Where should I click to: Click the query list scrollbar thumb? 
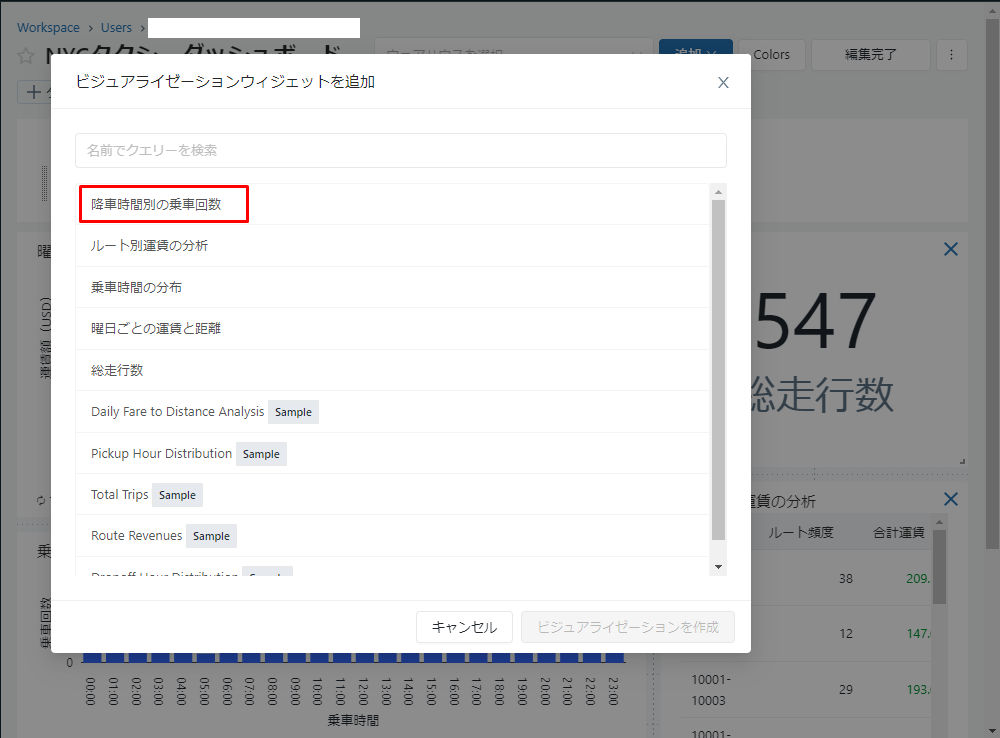[718, 370]
